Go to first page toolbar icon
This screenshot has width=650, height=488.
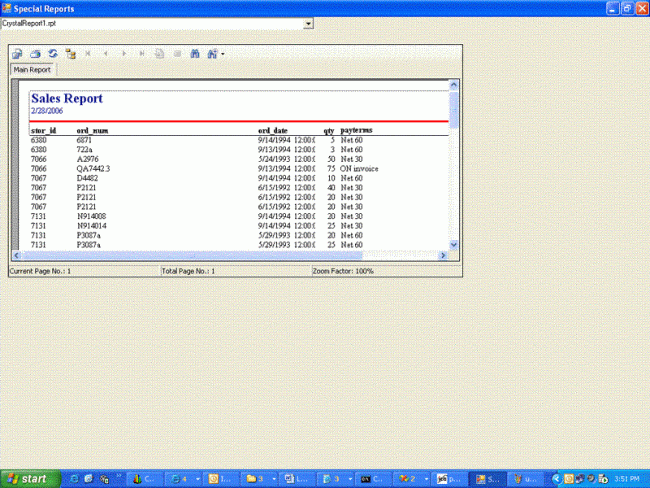coord(88,53)
